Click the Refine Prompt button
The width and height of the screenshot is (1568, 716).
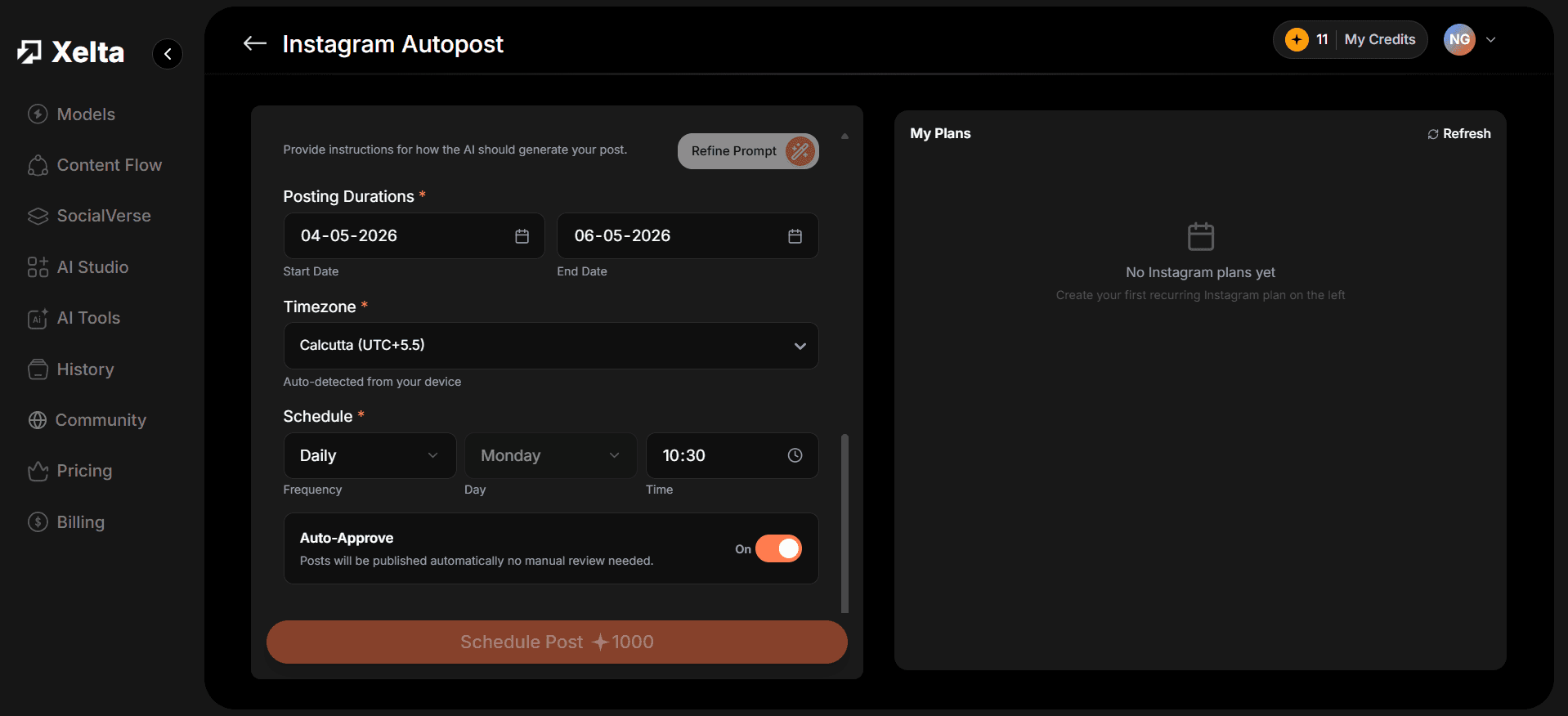pos(748,151)
